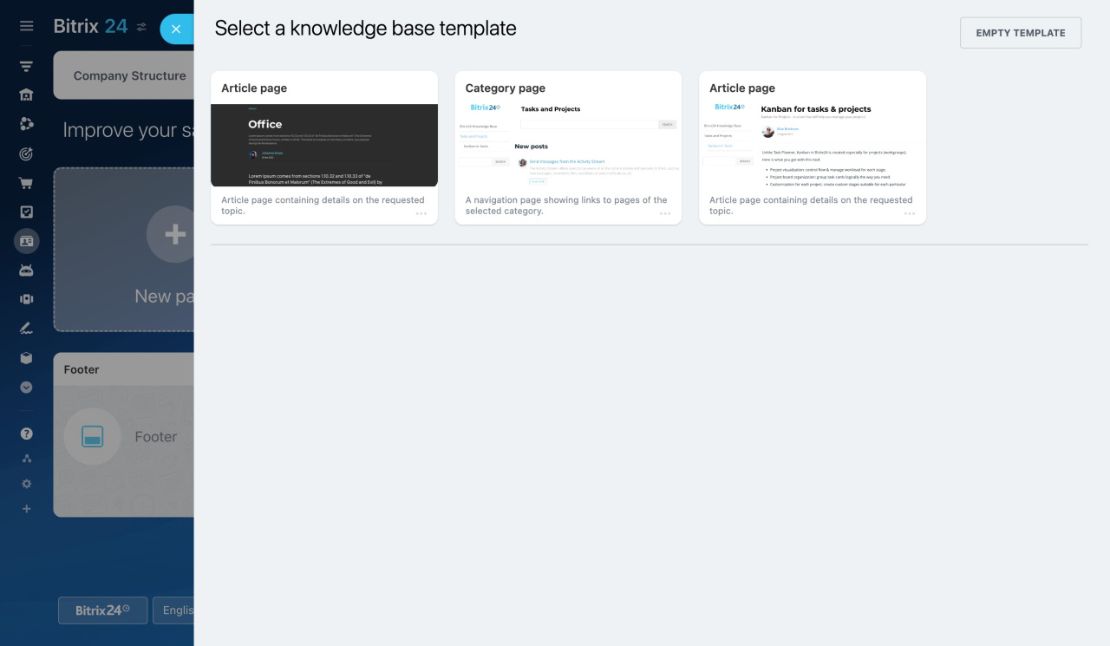
Task: Open the box cube icon in the sidebar
Action: click(26, 358)
